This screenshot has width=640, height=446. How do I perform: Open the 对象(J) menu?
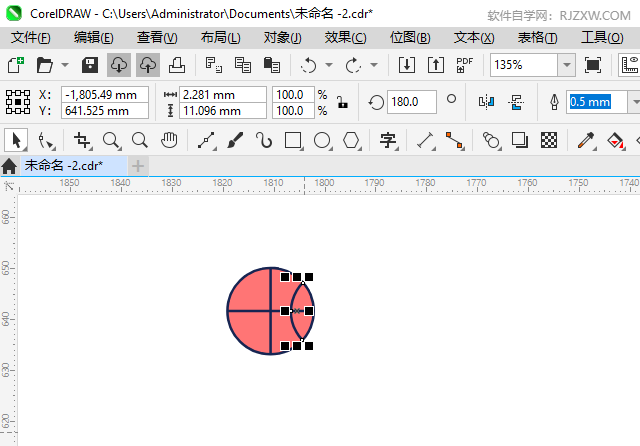(x=282, y=38)
